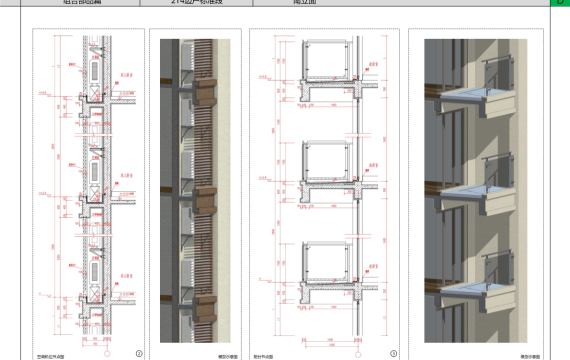This screenshot has height=360, width=570.
Task: Click the top glass railing in balcony render
Action: pyautogui.click(x=498, y=76)
